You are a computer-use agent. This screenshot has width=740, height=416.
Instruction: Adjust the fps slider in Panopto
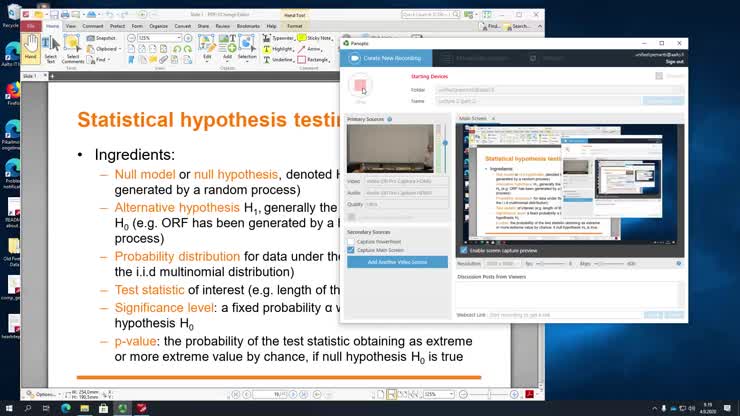click(550, 263)
